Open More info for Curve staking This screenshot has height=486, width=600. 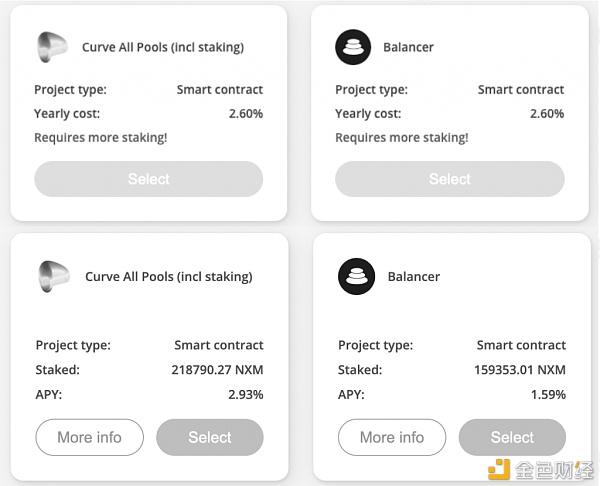(90, 437)
